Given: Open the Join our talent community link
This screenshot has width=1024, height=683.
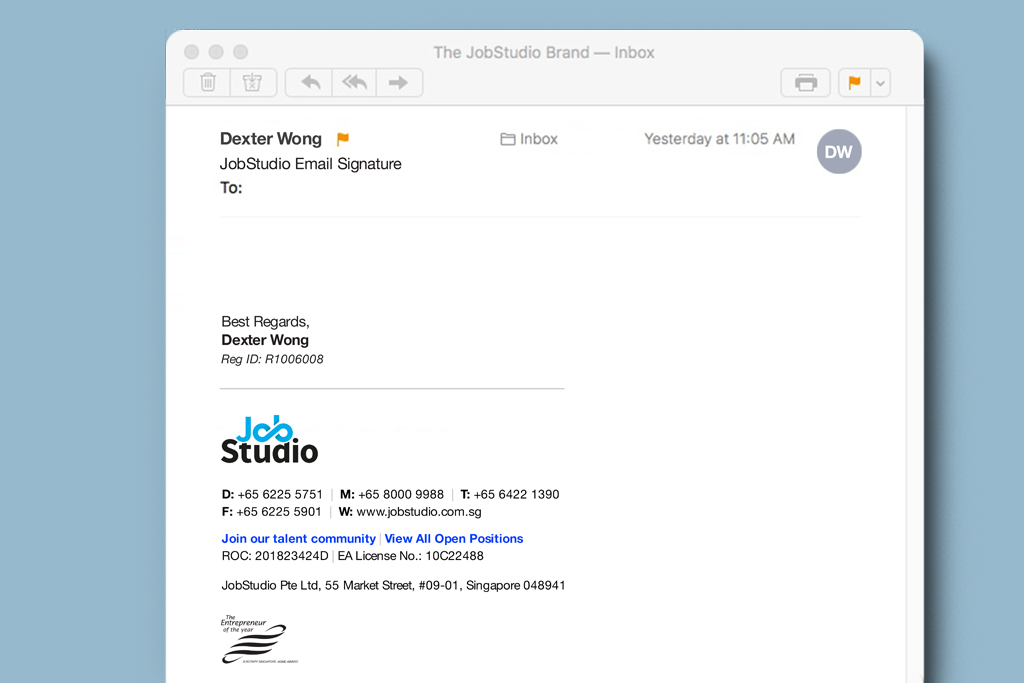Looking at the screenshot, I should [298, 539].
